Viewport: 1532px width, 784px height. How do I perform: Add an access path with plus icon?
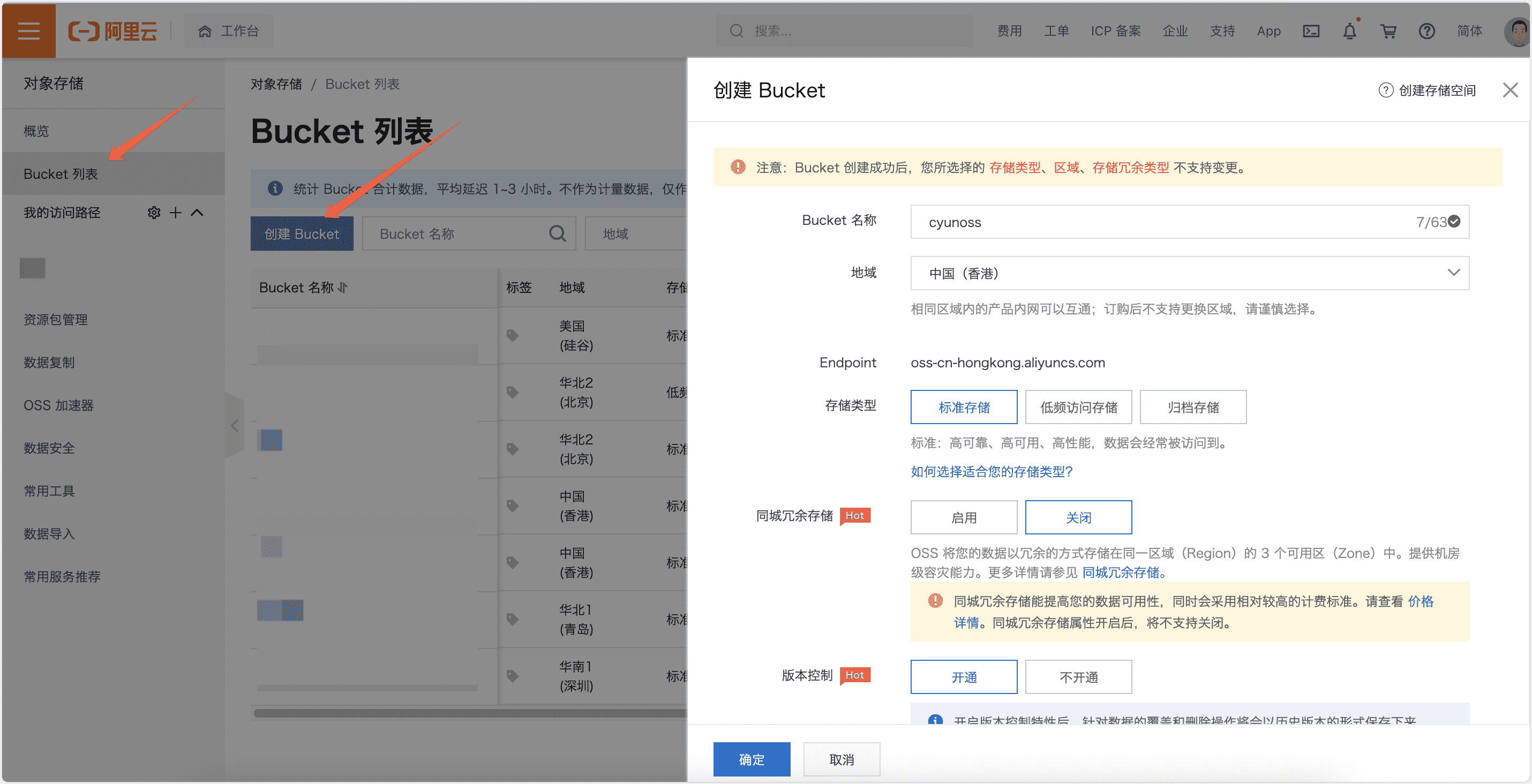tap(176, 213)
